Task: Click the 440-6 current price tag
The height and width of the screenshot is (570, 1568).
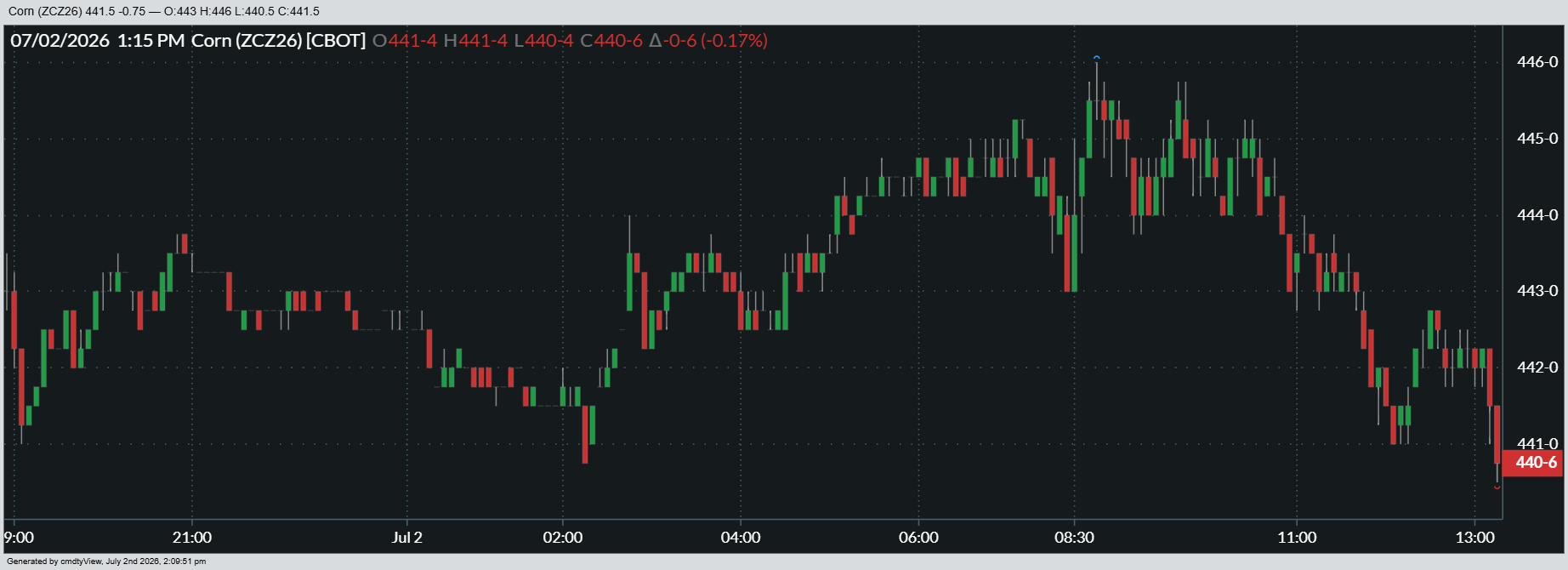Action: point(1534,463)
